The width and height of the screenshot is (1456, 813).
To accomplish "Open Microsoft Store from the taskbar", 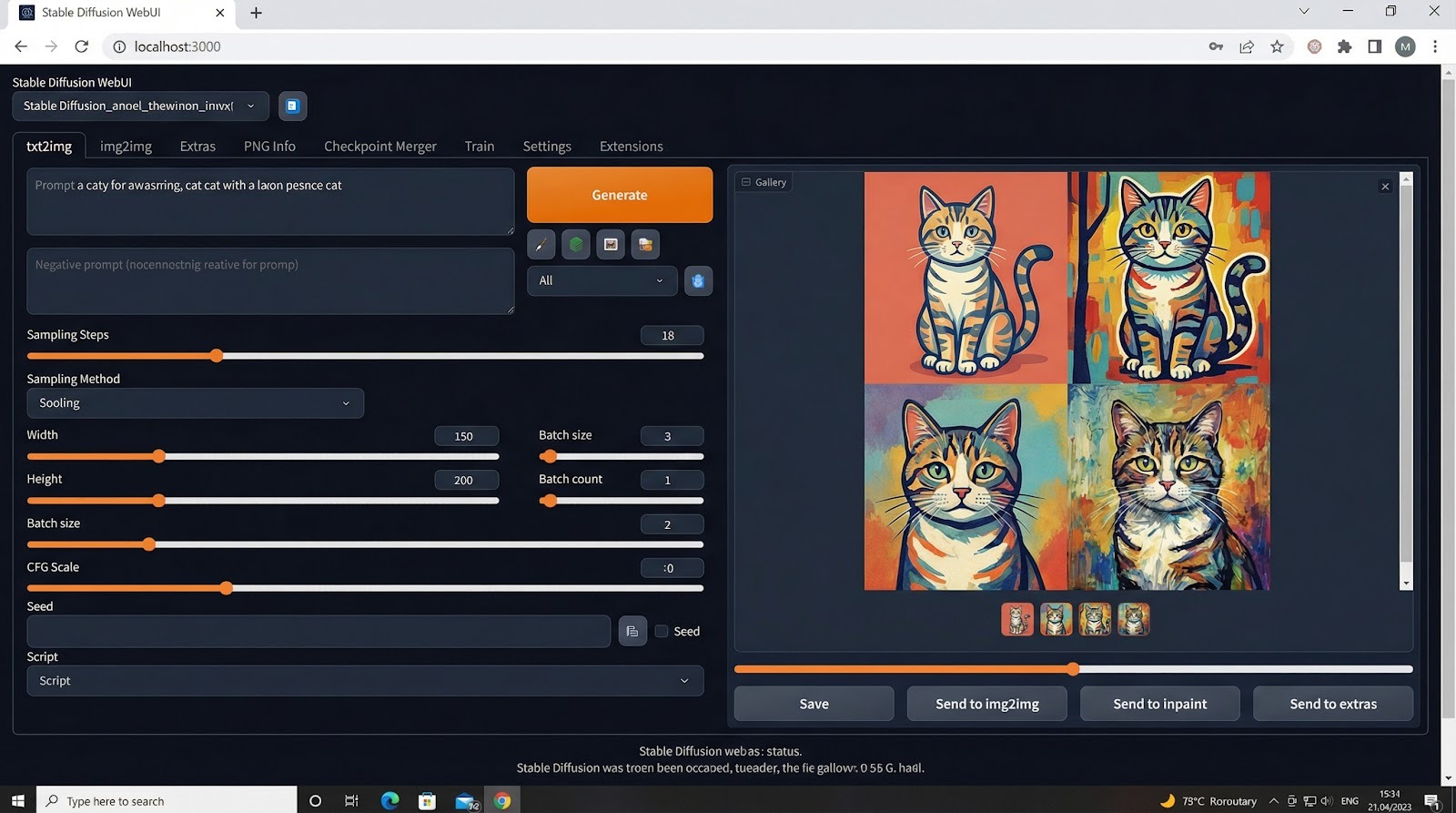I will click(x=427, y=800).
